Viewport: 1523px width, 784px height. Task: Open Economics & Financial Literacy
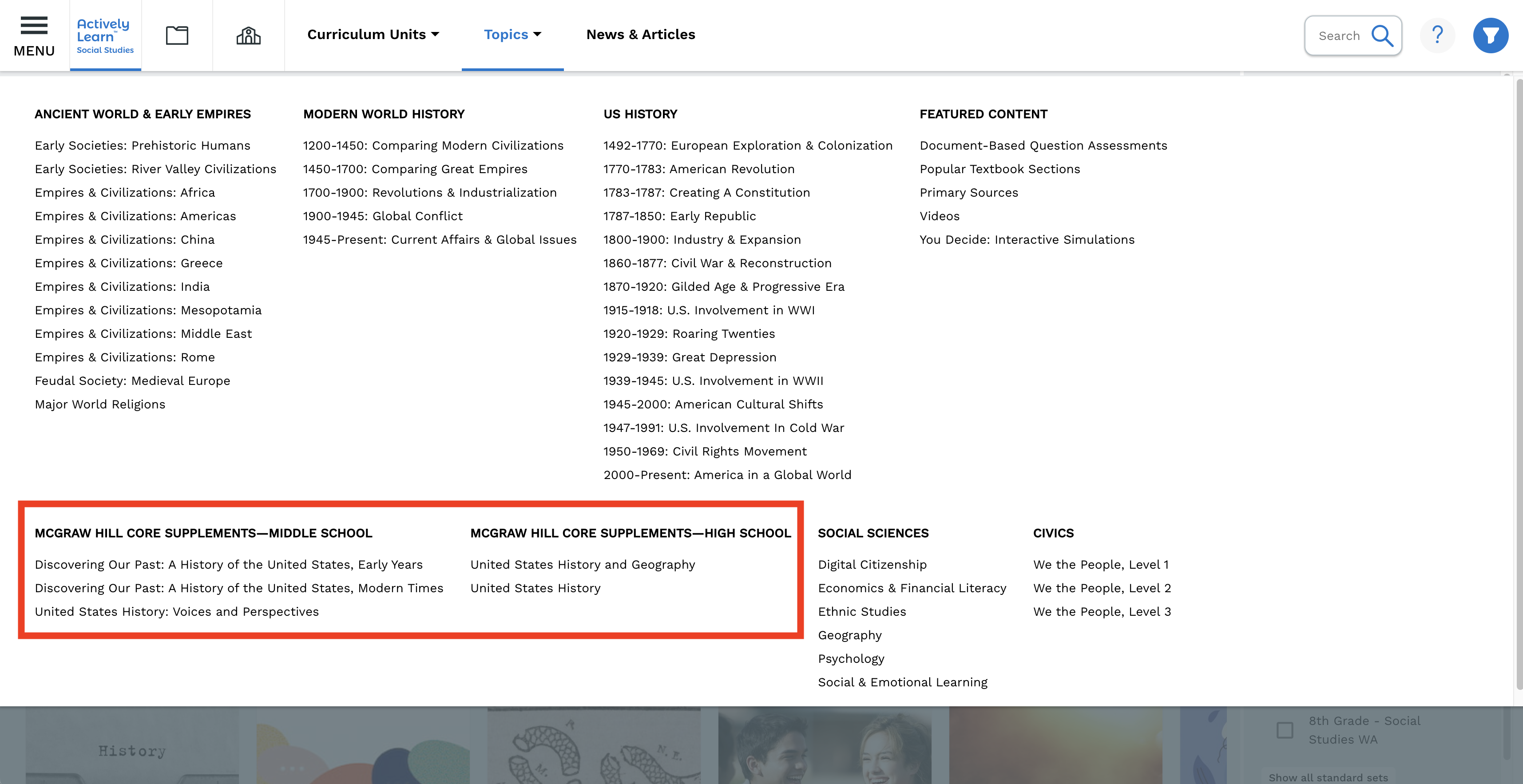click(x=912, y=588)
